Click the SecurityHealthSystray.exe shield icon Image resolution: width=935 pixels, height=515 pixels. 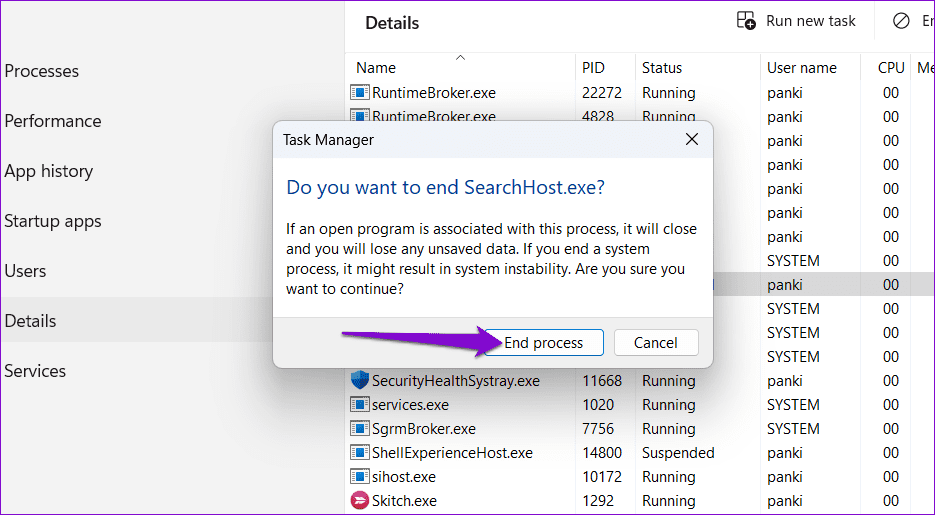360,380
